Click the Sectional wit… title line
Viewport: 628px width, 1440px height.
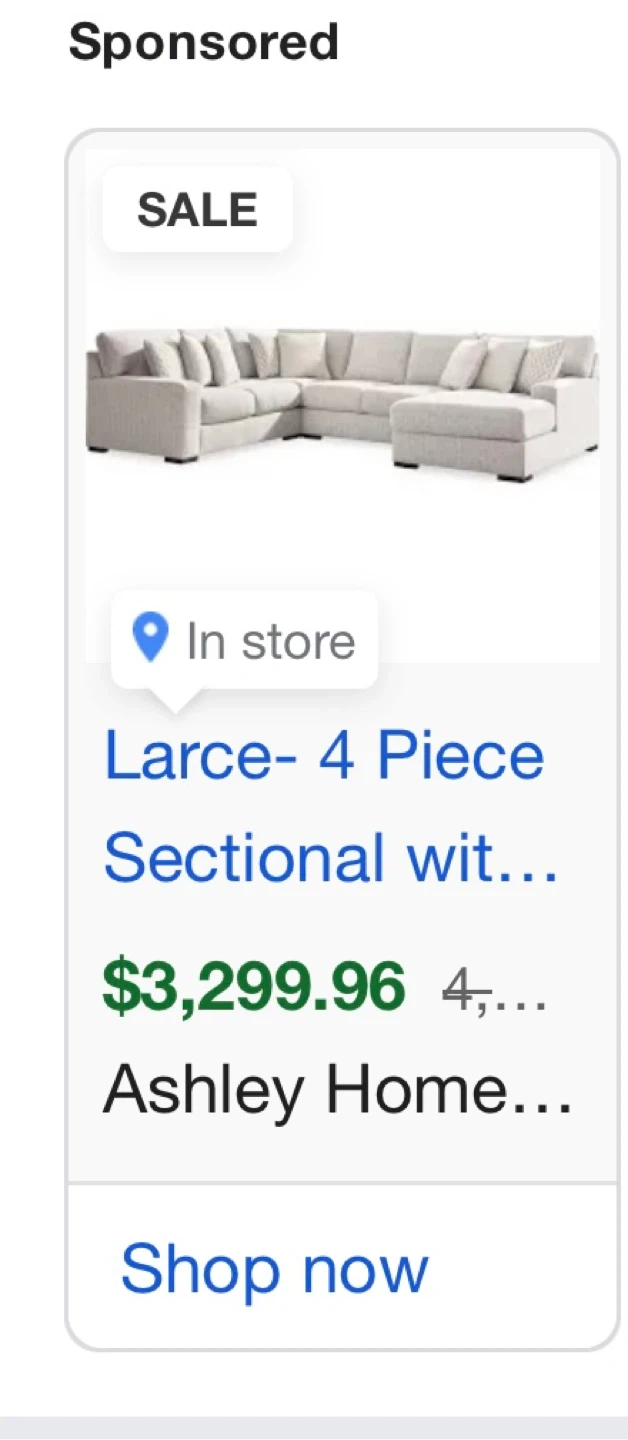[x=330, y=857]
